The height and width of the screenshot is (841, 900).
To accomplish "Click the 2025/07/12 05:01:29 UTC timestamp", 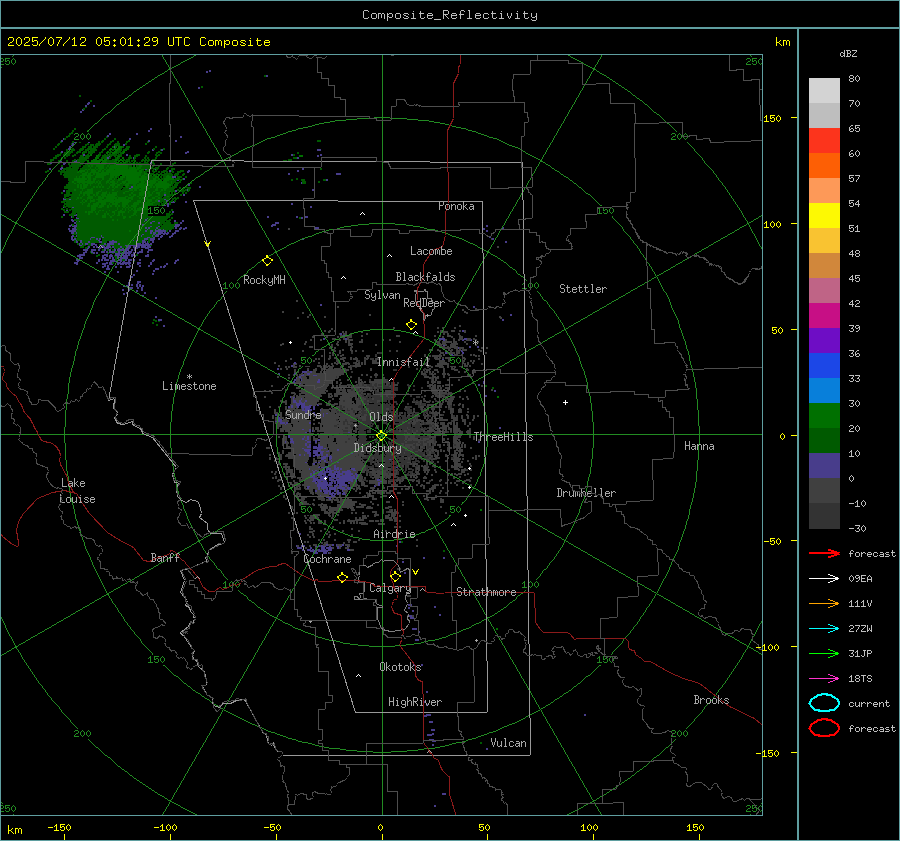I will [138, 42].
